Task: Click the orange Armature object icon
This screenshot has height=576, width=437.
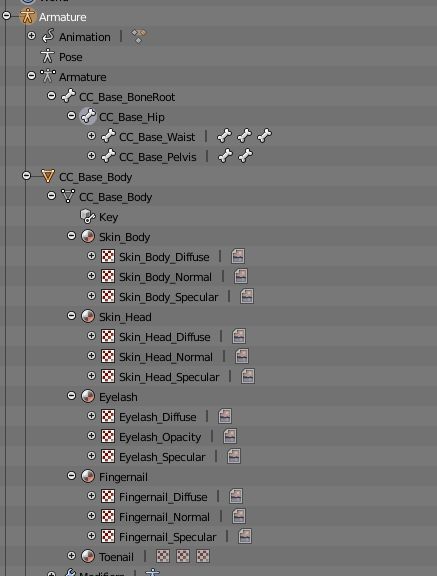Action: 28,16
